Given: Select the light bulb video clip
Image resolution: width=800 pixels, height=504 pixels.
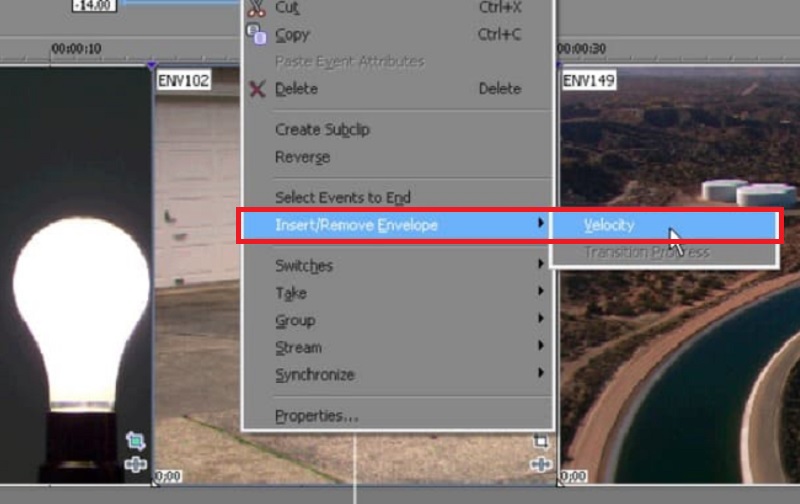Looking at the screenshot, I should click(76, 275).
